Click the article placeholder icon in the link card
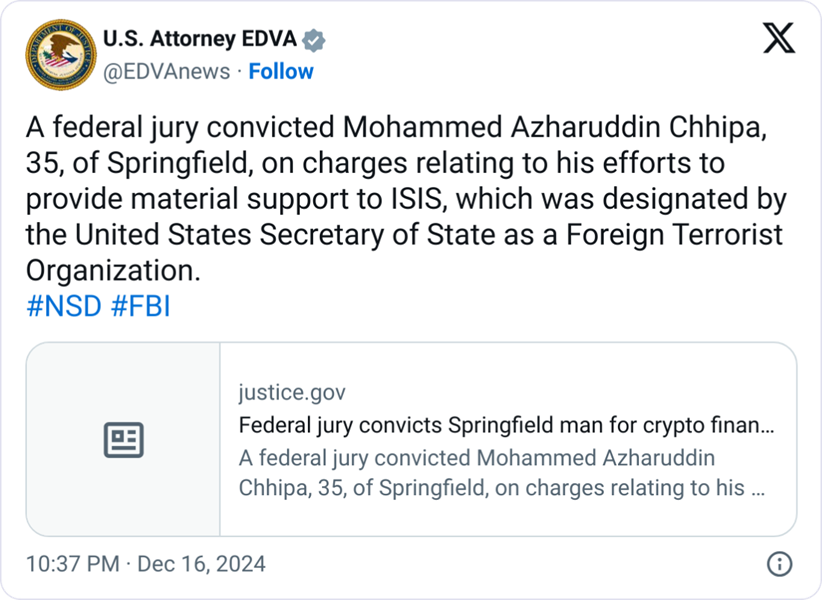The height and width of the screenshot is (600, 822). point(124,440)
